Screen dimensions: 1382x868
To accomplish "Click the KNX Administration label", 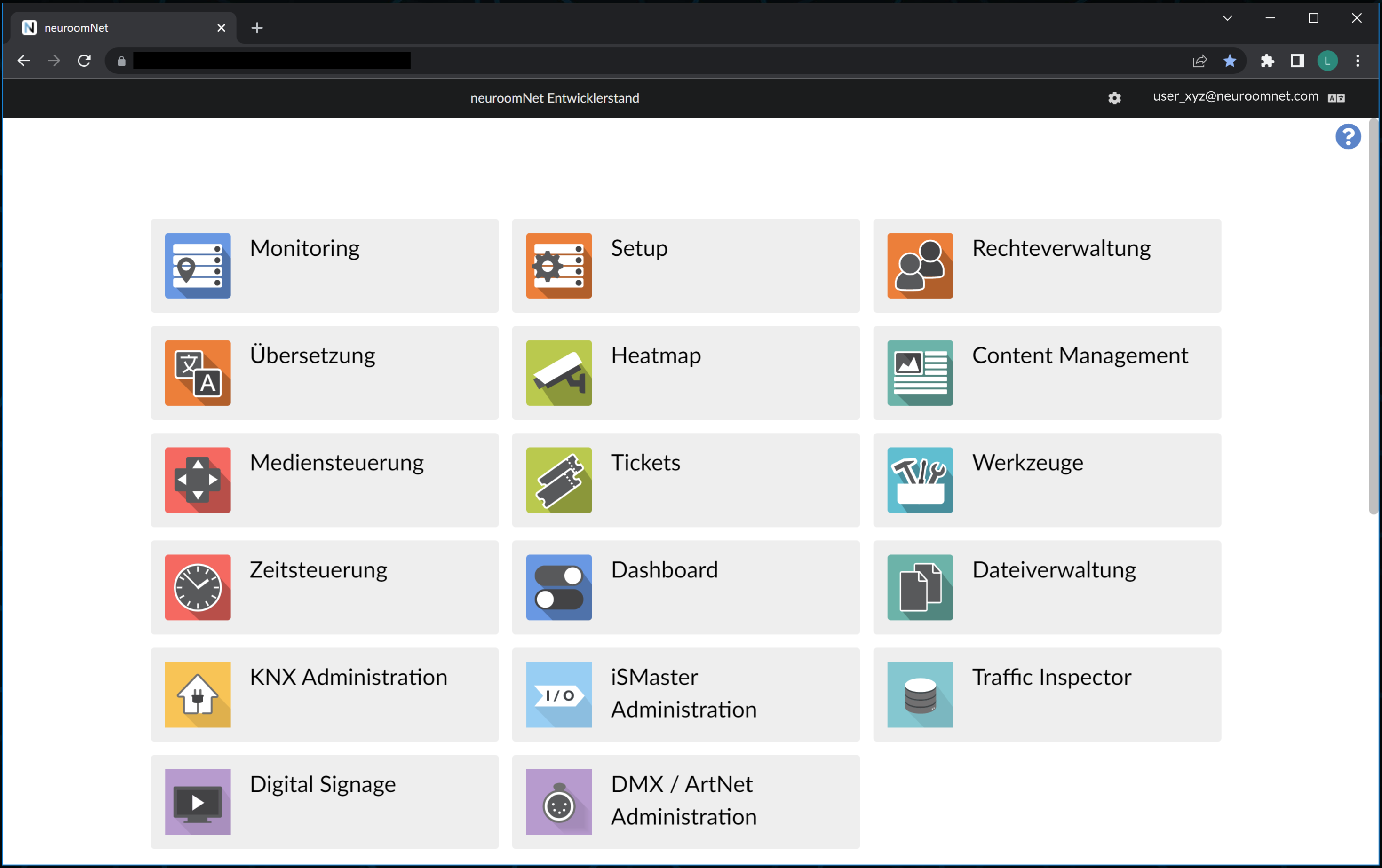I will coord(349,677).
